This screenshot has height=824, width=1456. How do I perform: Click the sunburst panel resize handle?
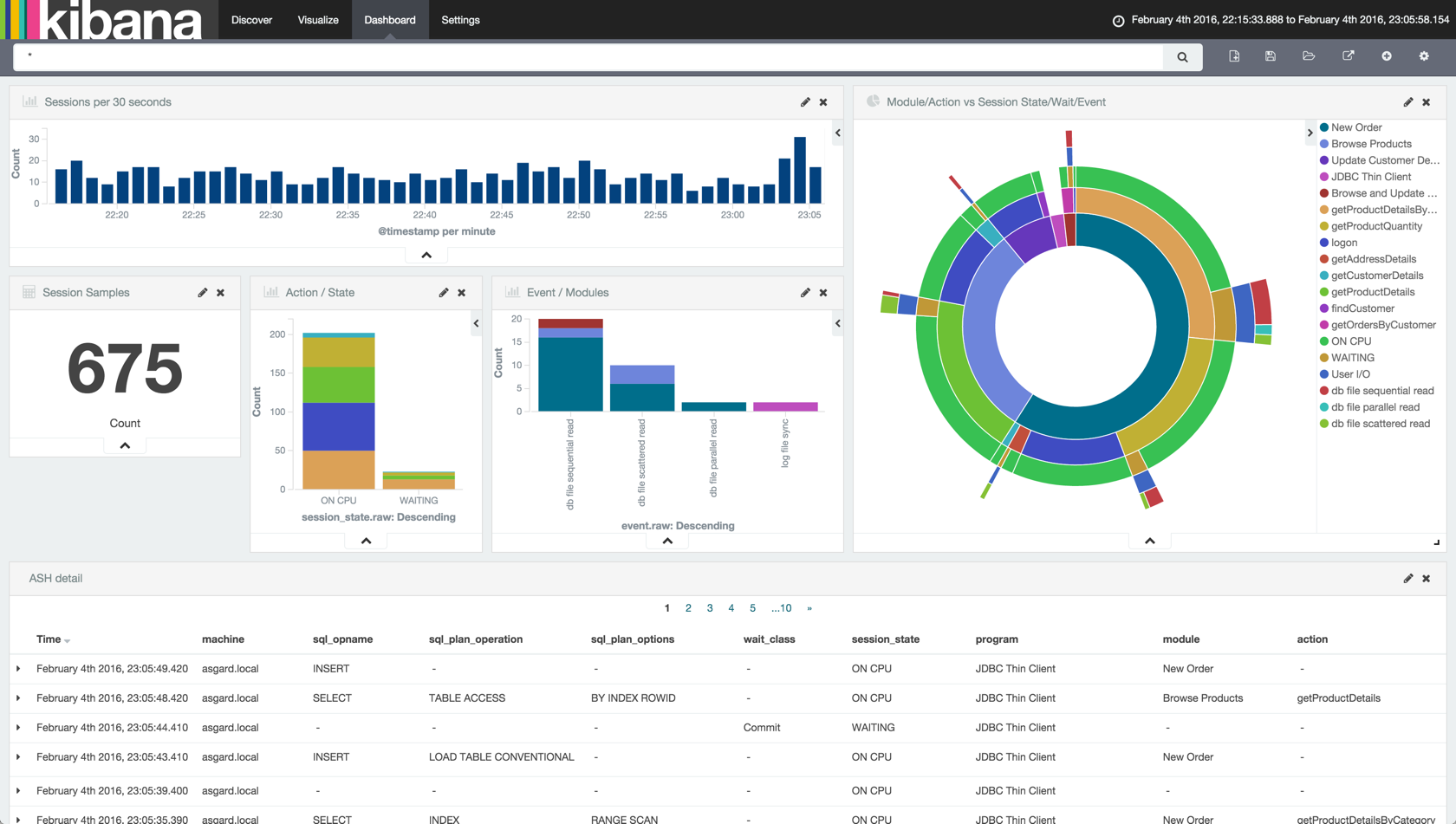tap(1436, 542)
